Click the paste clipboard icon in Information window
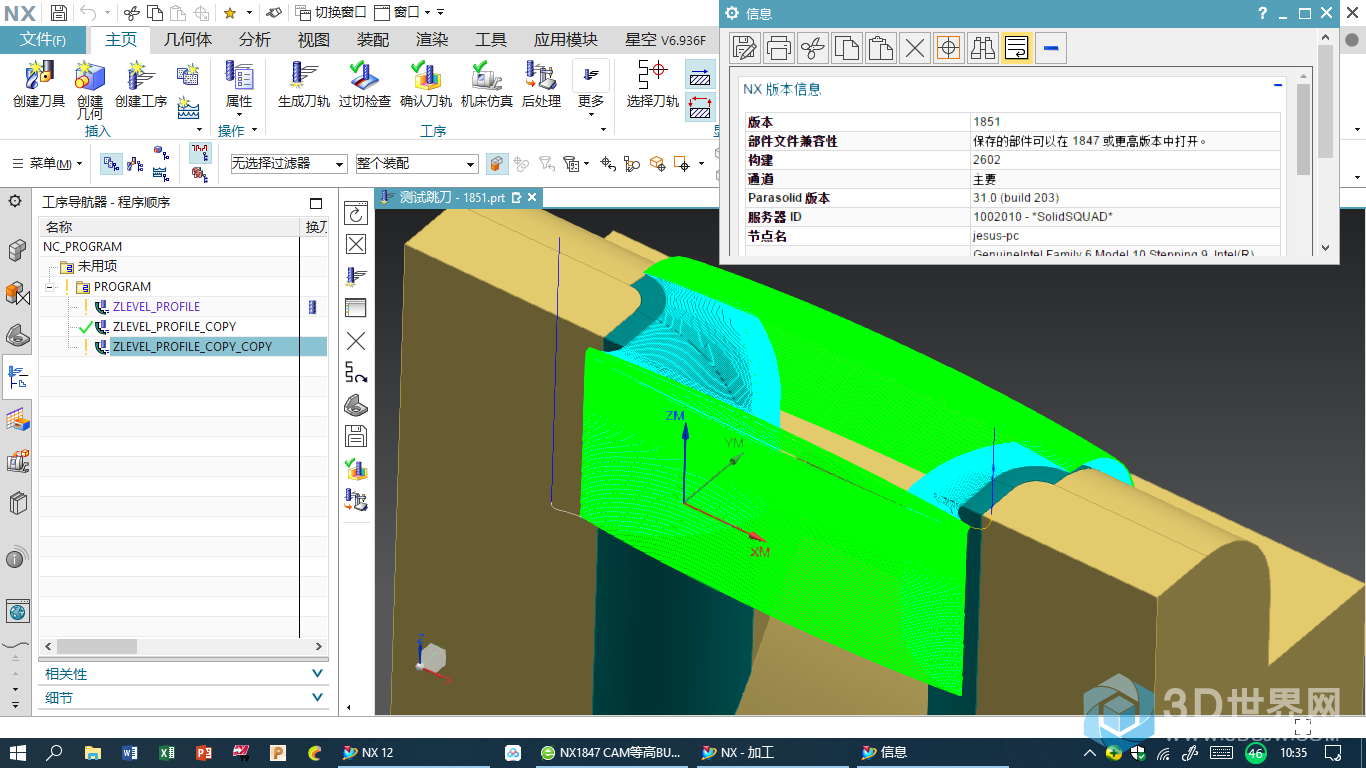This screenshot has width=1366, height=768. click(881, 47)
